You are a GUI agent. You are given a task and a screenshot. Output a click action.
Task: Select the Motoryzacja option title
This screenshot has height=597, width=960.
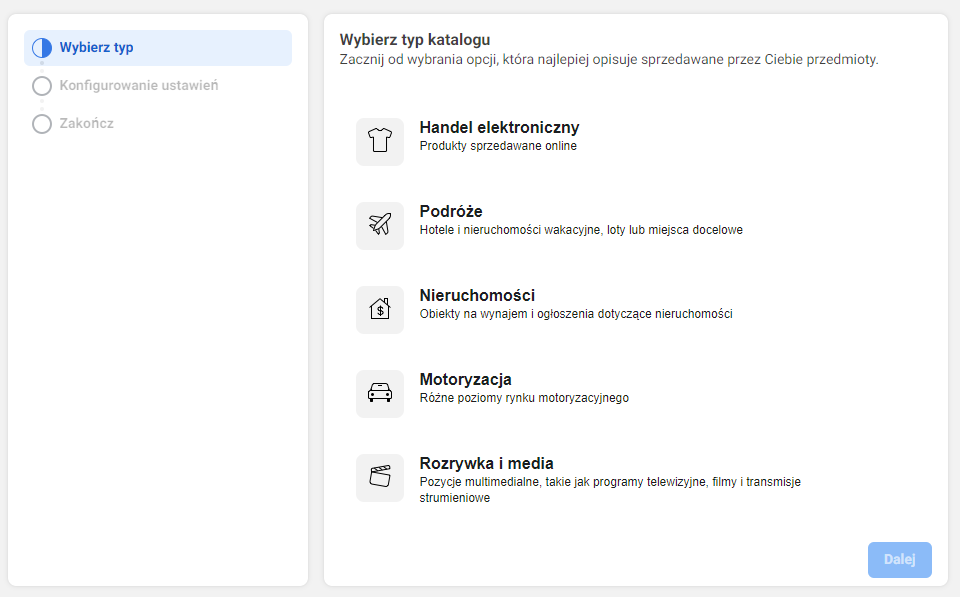(x=465, y=380)
